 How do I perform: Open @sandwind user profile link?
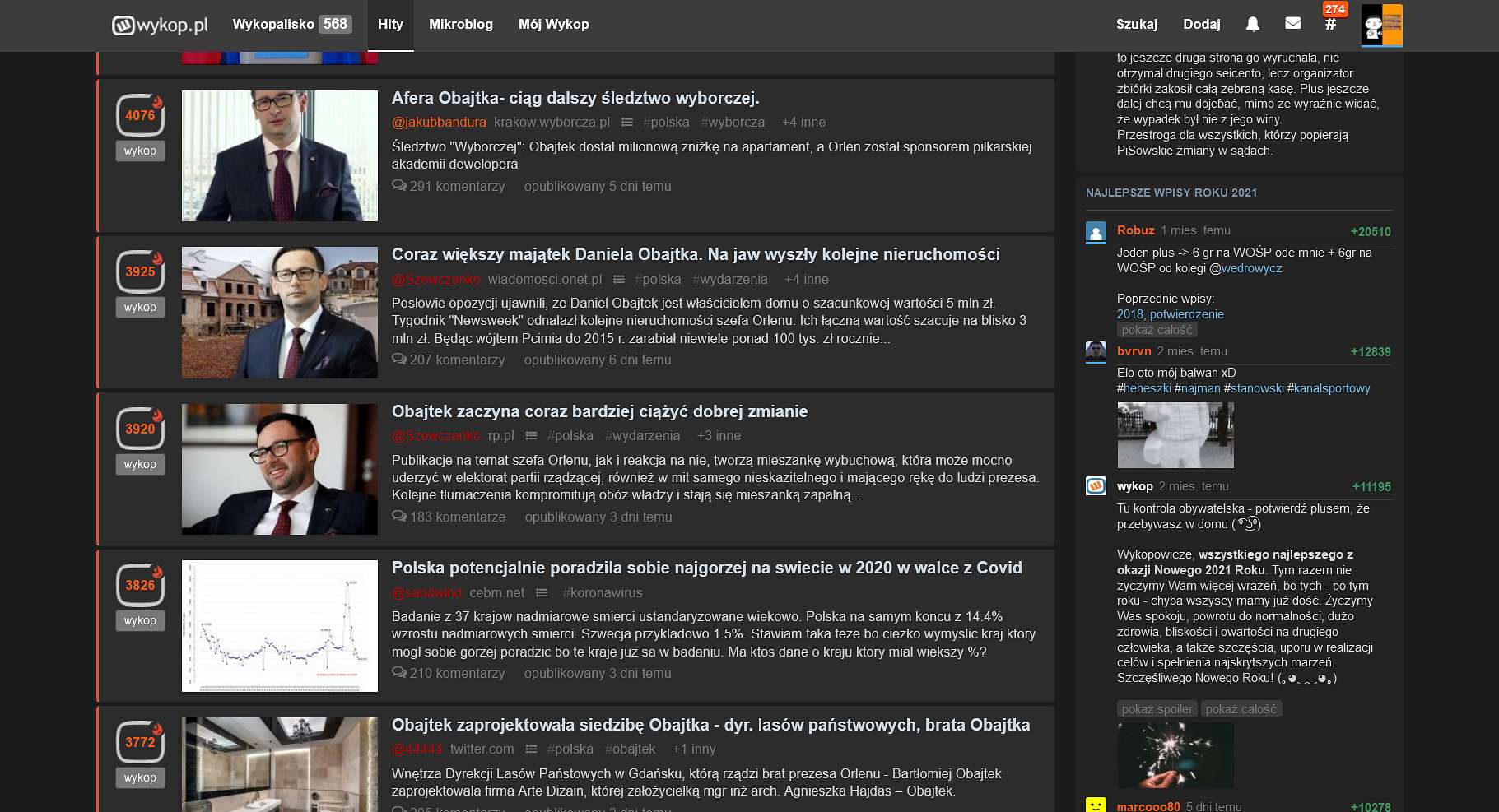pyautogui.click(x=426, y=592)
